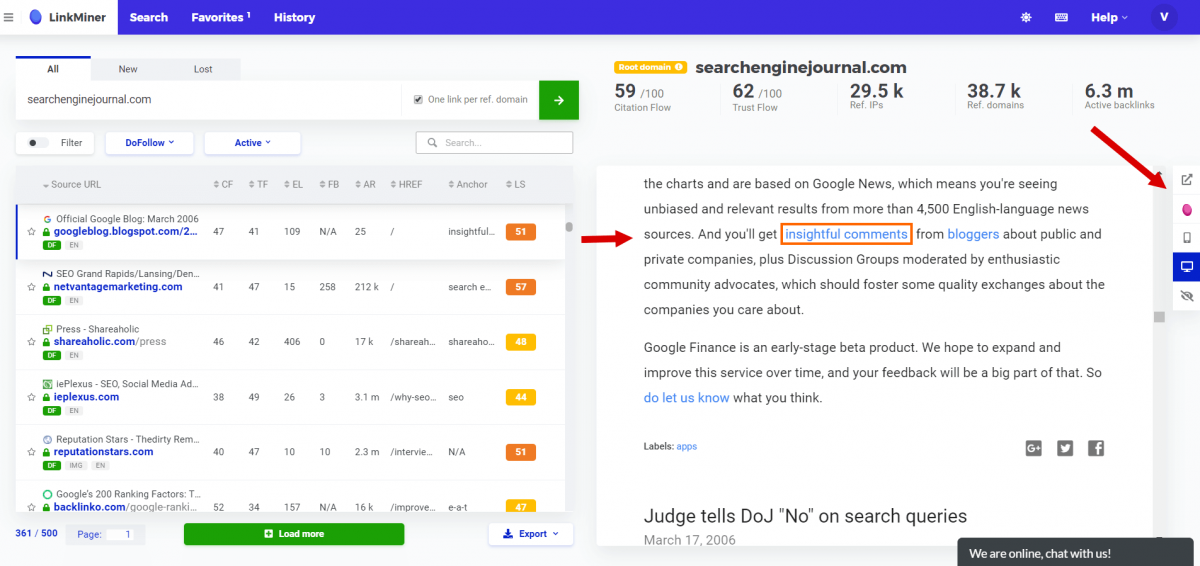Open preview in new tab icon
The height and width of the screenshot is (566, 1200).
tap(1186, 180)
